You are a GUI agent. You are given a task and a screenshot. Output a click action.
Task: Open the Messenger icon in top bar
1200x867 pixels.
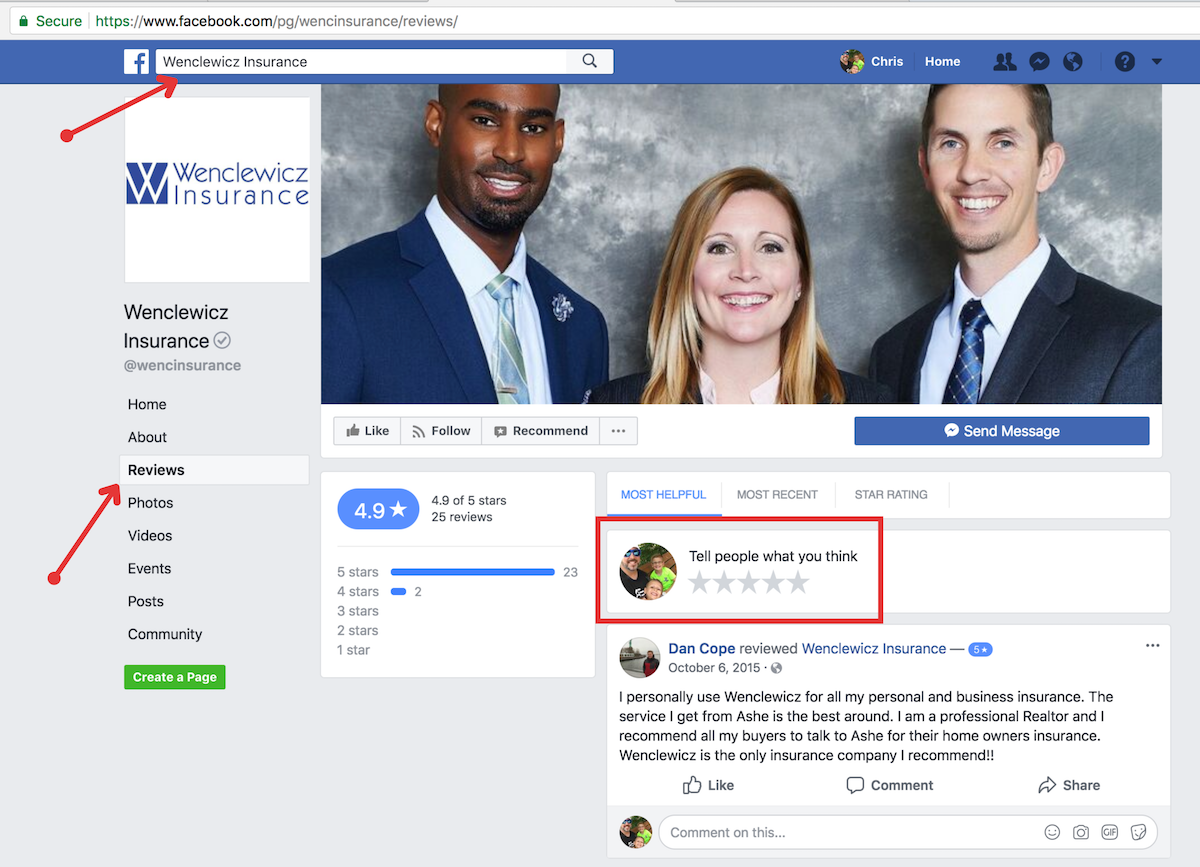[x=1039, y=61]
